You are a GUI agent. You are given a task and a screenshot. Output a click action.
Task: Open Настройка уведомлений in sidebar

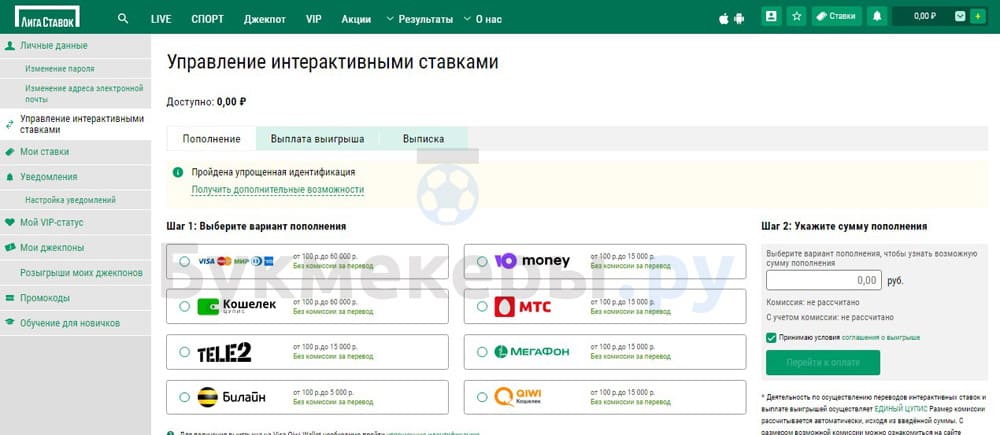click(x=70, y=200)
